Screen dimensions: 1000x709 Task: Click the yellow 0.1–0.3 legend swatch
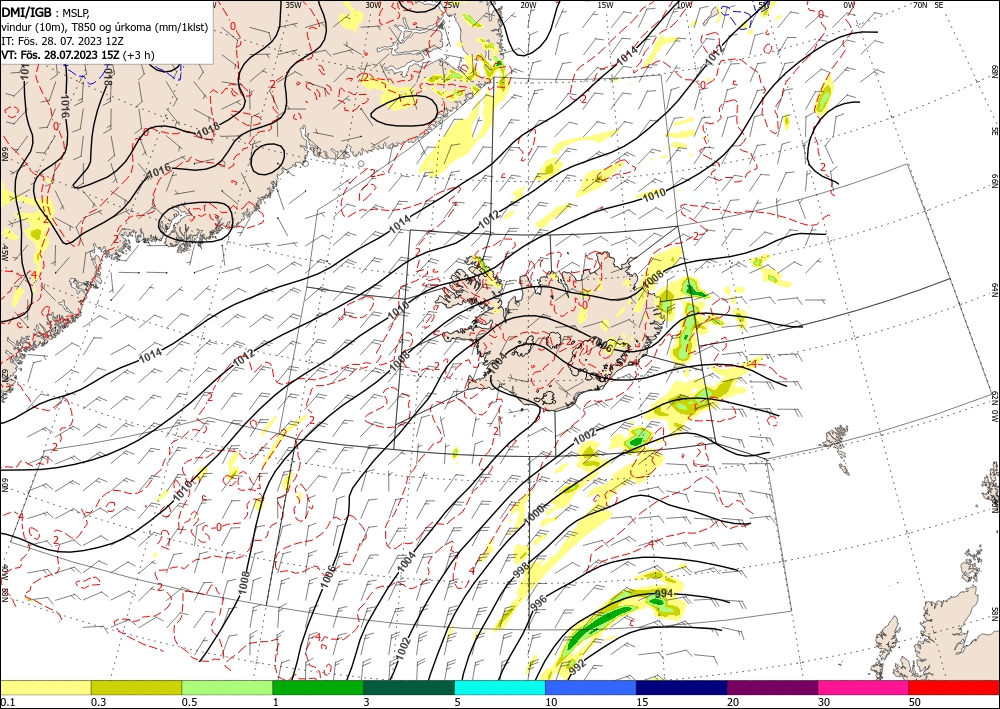click(45, 687)
